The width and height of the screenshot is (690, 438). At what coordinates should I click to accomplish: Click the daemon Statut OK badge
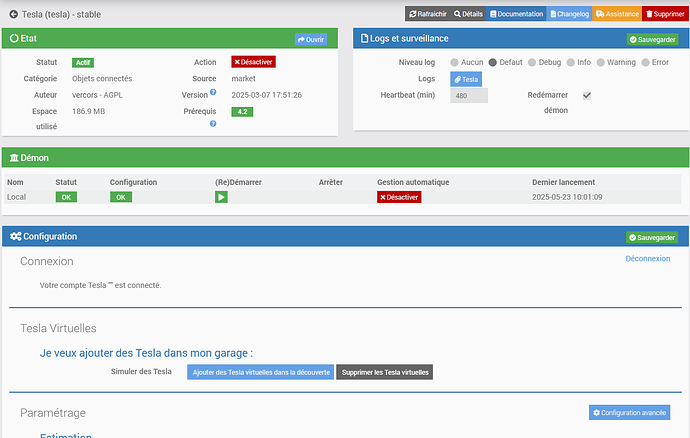[66, 197]
